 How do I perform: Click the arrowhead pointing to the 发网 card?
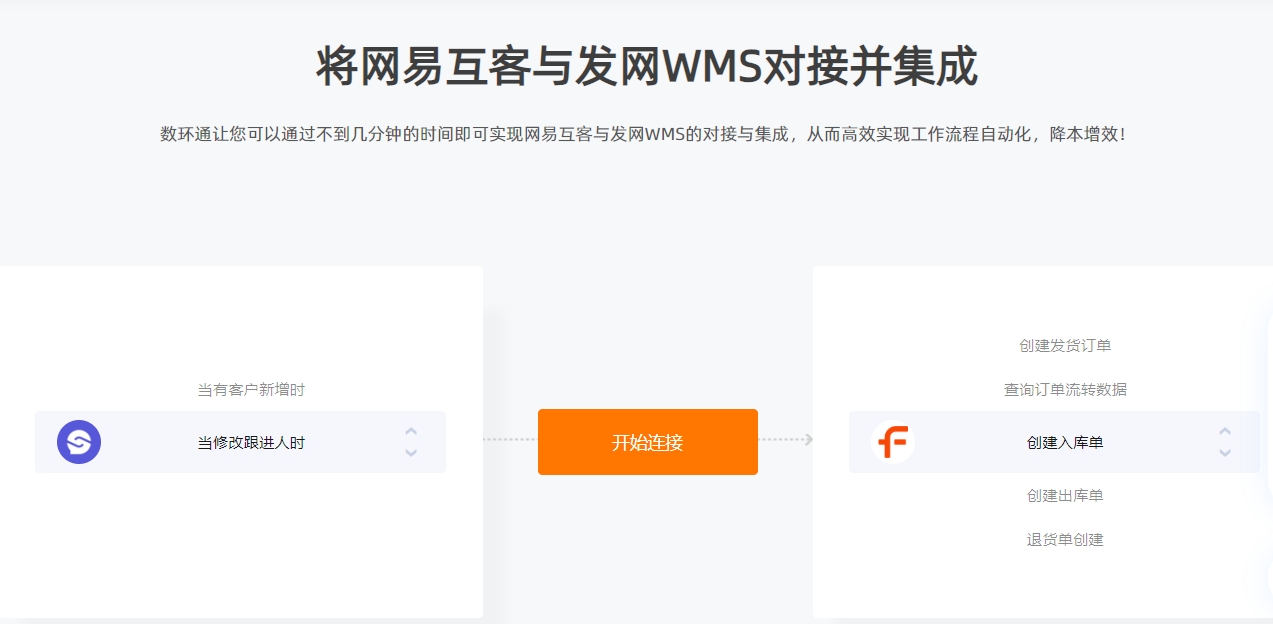click(808, 440)
